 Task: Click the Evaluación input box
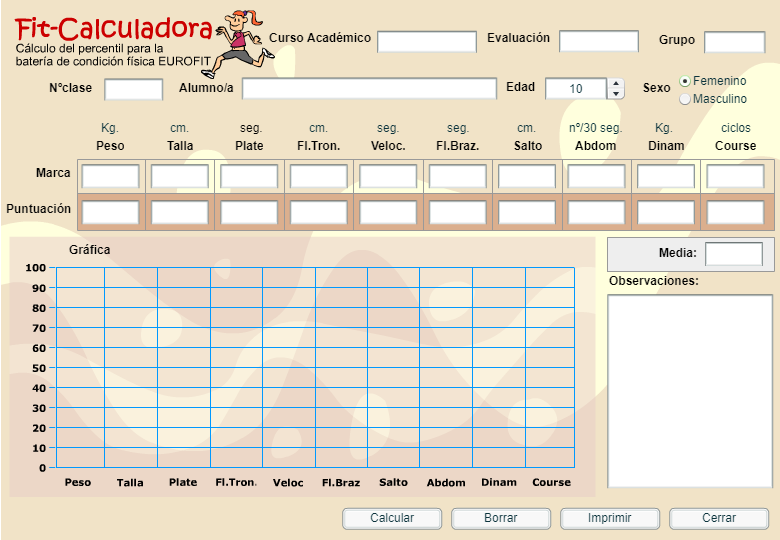[x=598, y=41]
